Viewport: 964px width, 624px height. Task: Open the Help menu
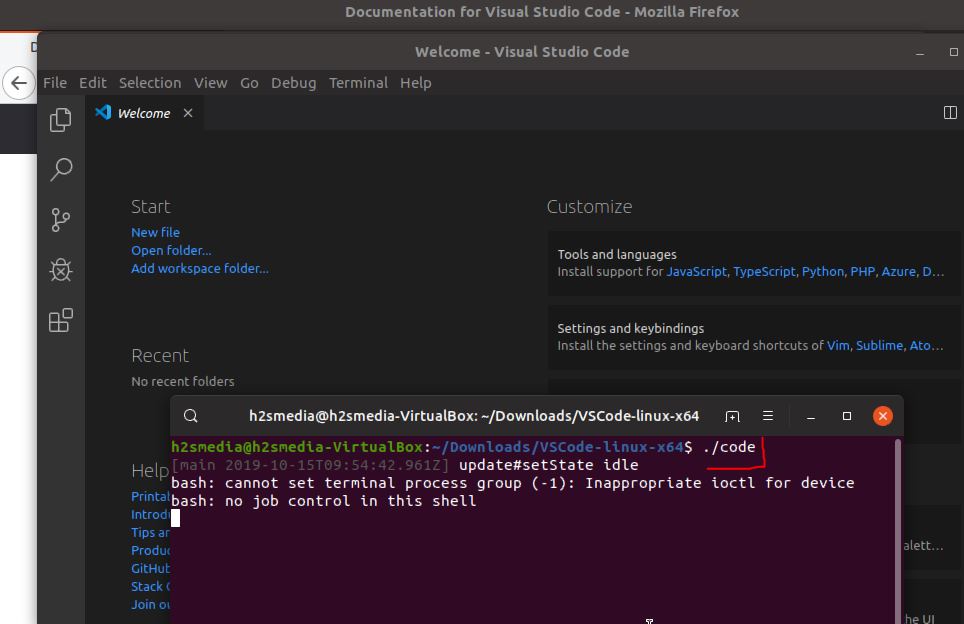[x=416, y=83]
